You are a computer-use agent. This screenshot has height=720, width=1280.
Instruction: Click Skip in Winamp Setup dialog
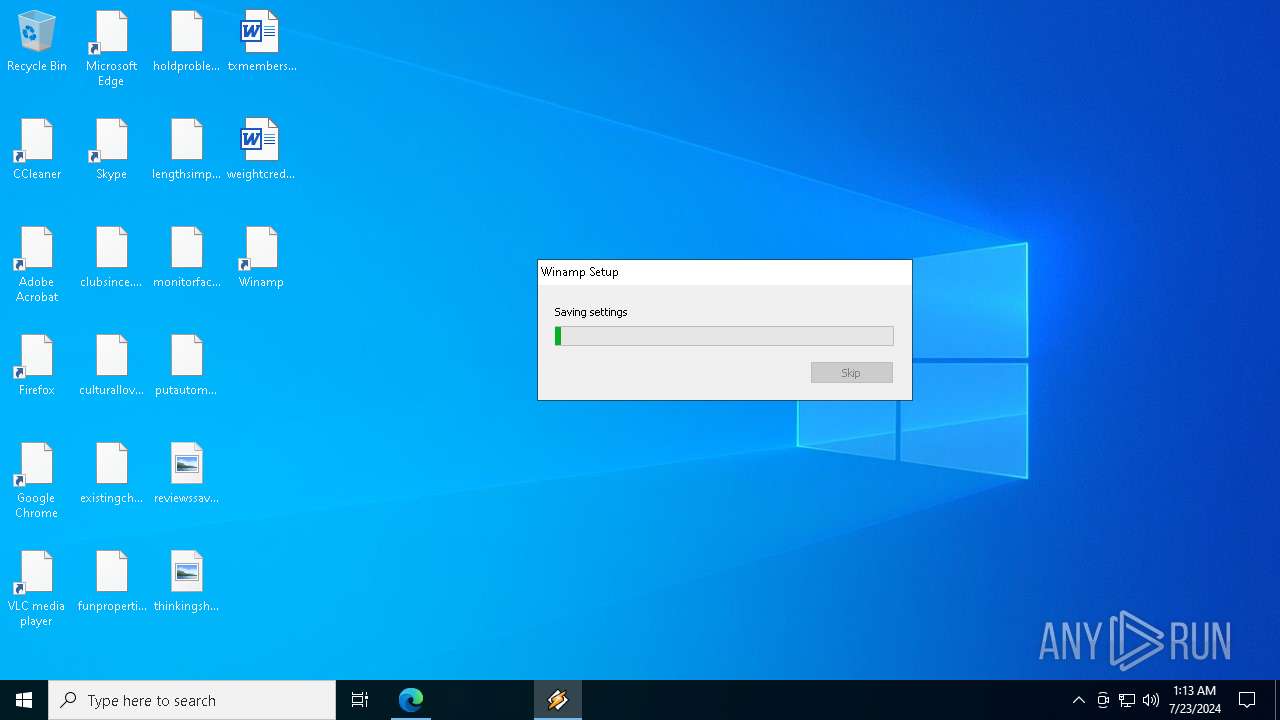pyautogui.click(x=851, y=373)
